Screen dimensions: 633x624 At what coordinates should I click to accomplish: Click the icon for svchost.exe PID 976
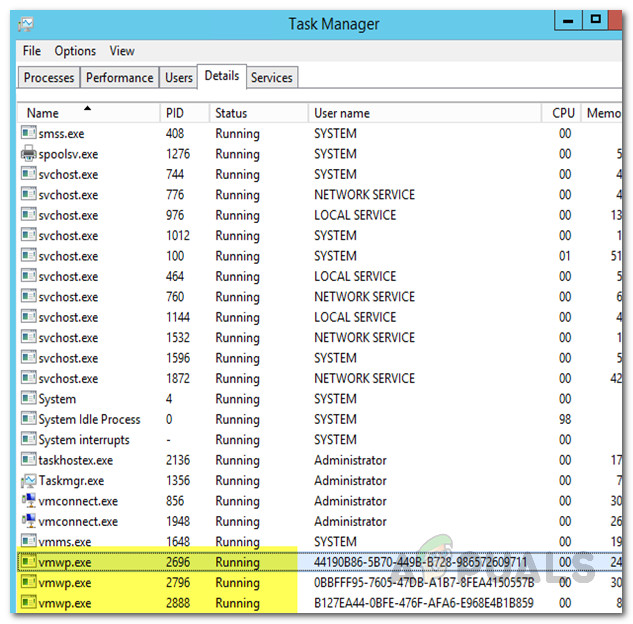tap(29, 214)
